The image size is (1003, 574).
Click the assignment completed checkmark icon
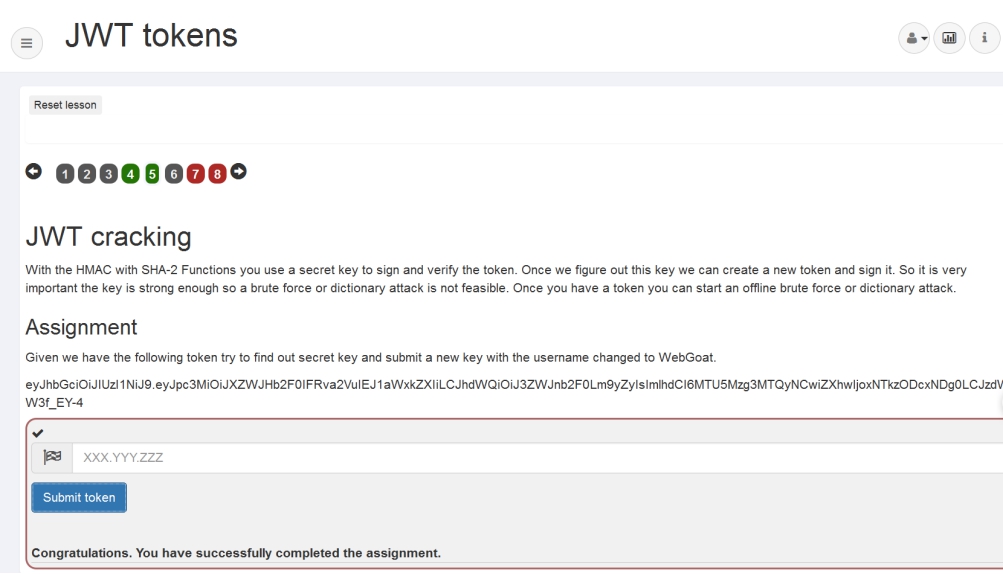point(38,433)
